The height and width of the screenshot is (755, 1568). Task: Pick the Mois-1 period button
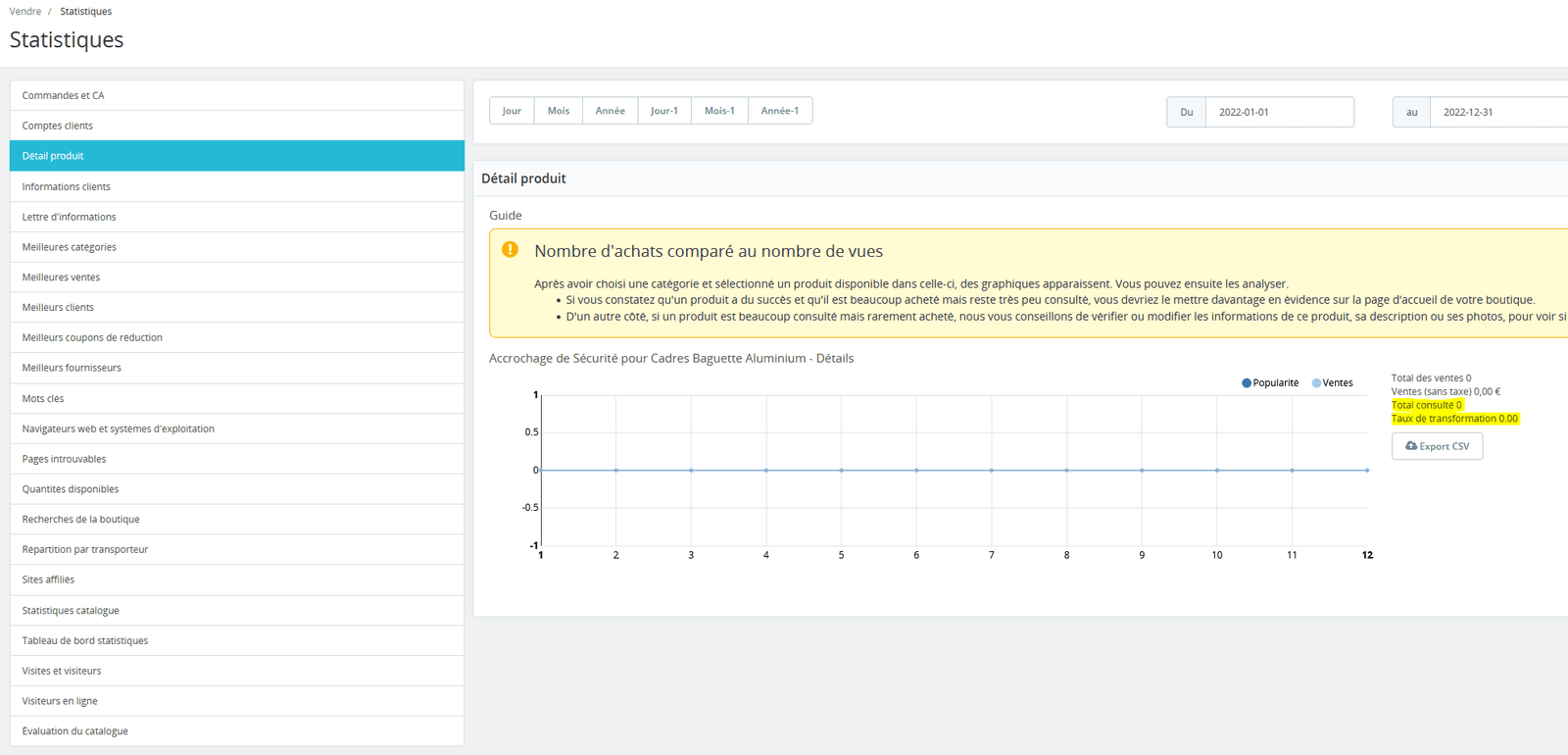click(719, 111)
